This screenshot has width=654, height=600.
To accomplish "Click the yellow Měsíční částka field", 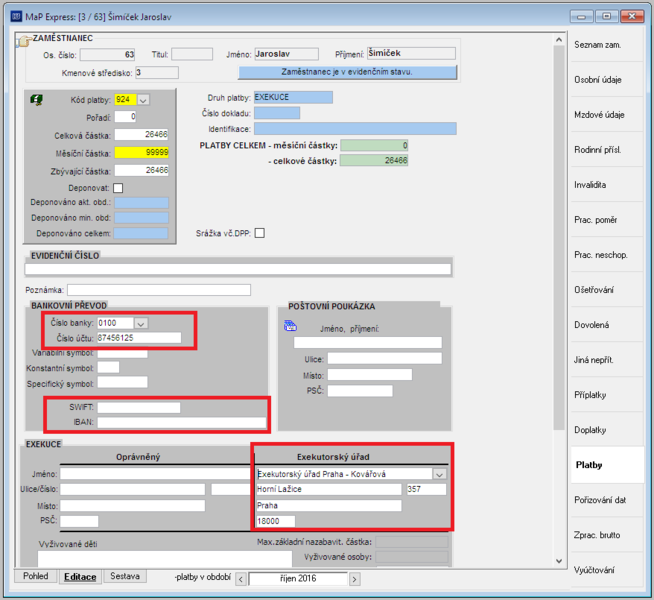I will (141, 153).
